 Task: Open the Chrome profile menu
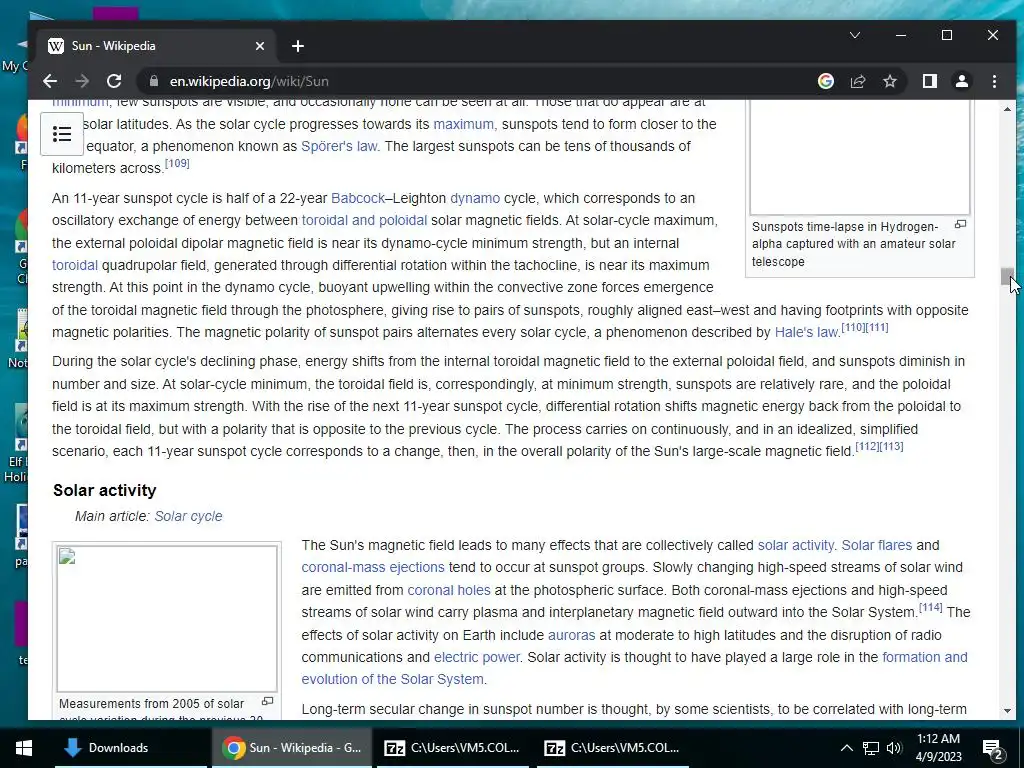pos(961,81)
